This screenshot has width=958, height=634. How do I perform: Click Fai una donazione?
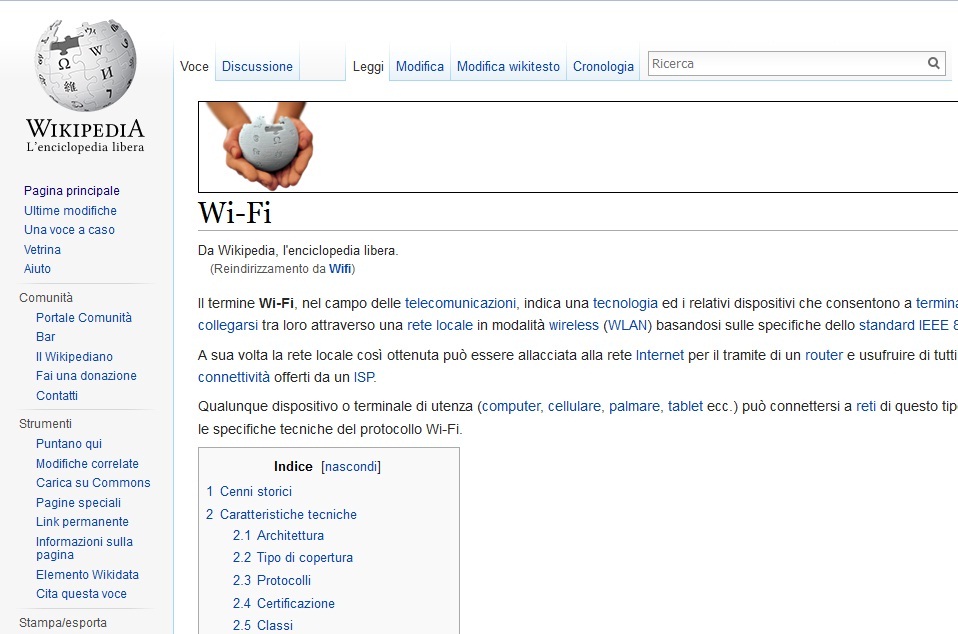86,376
